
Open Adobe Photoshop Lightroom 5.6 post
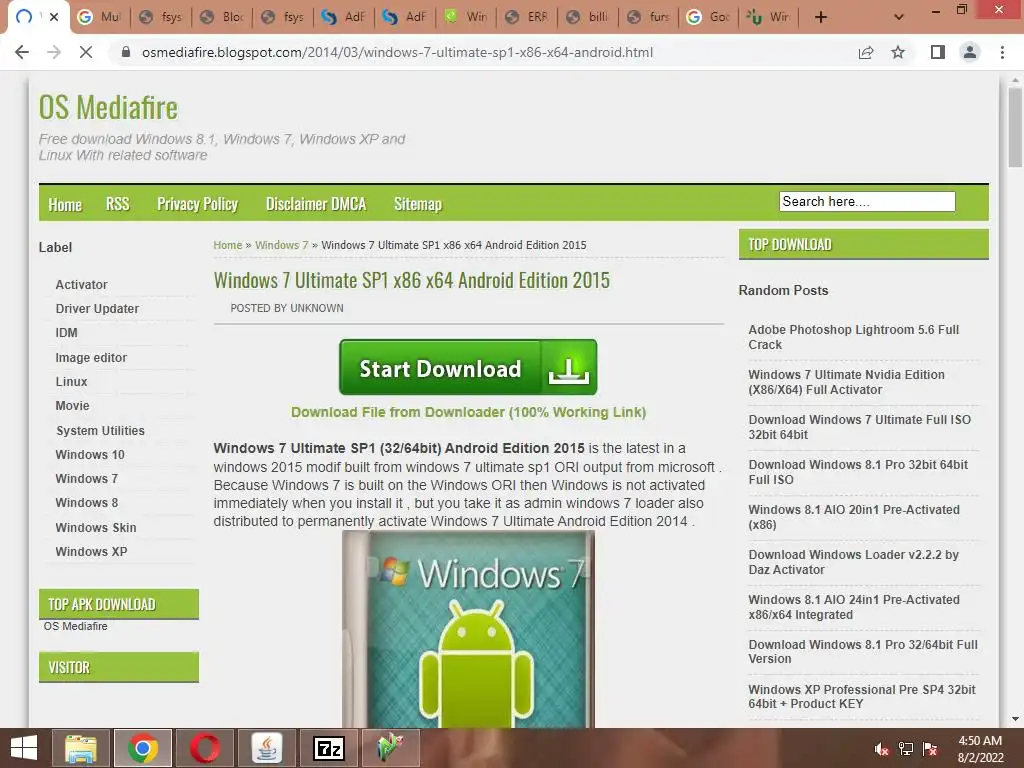(854, 337)
